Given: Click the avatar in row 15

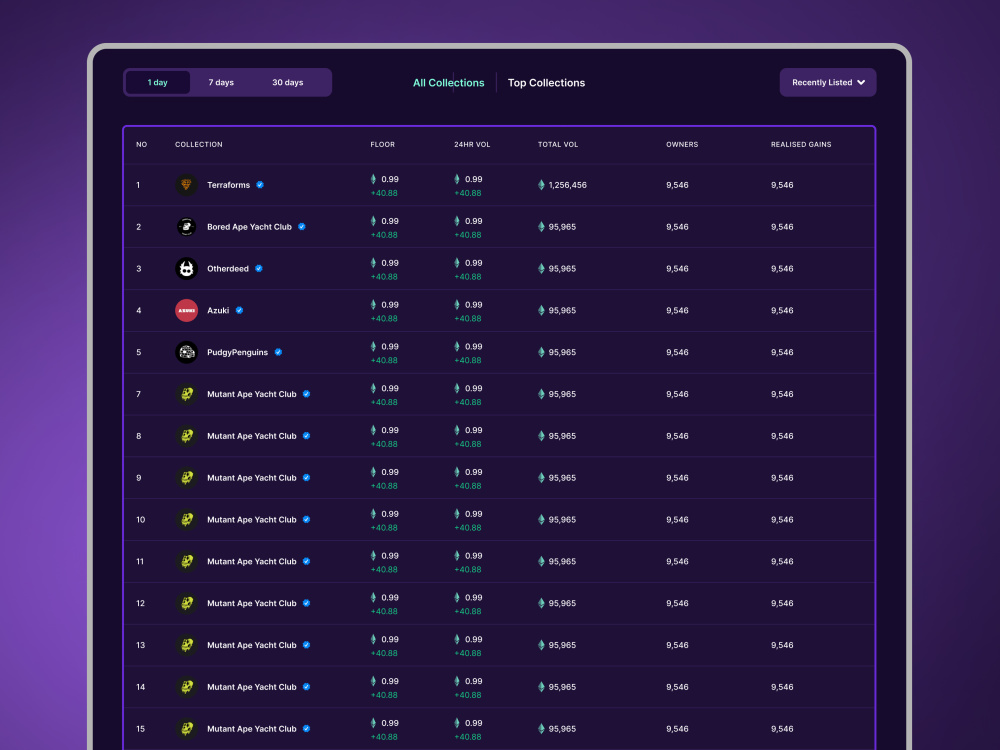Looking at the screenshot, I should click(x=186, y=728).
